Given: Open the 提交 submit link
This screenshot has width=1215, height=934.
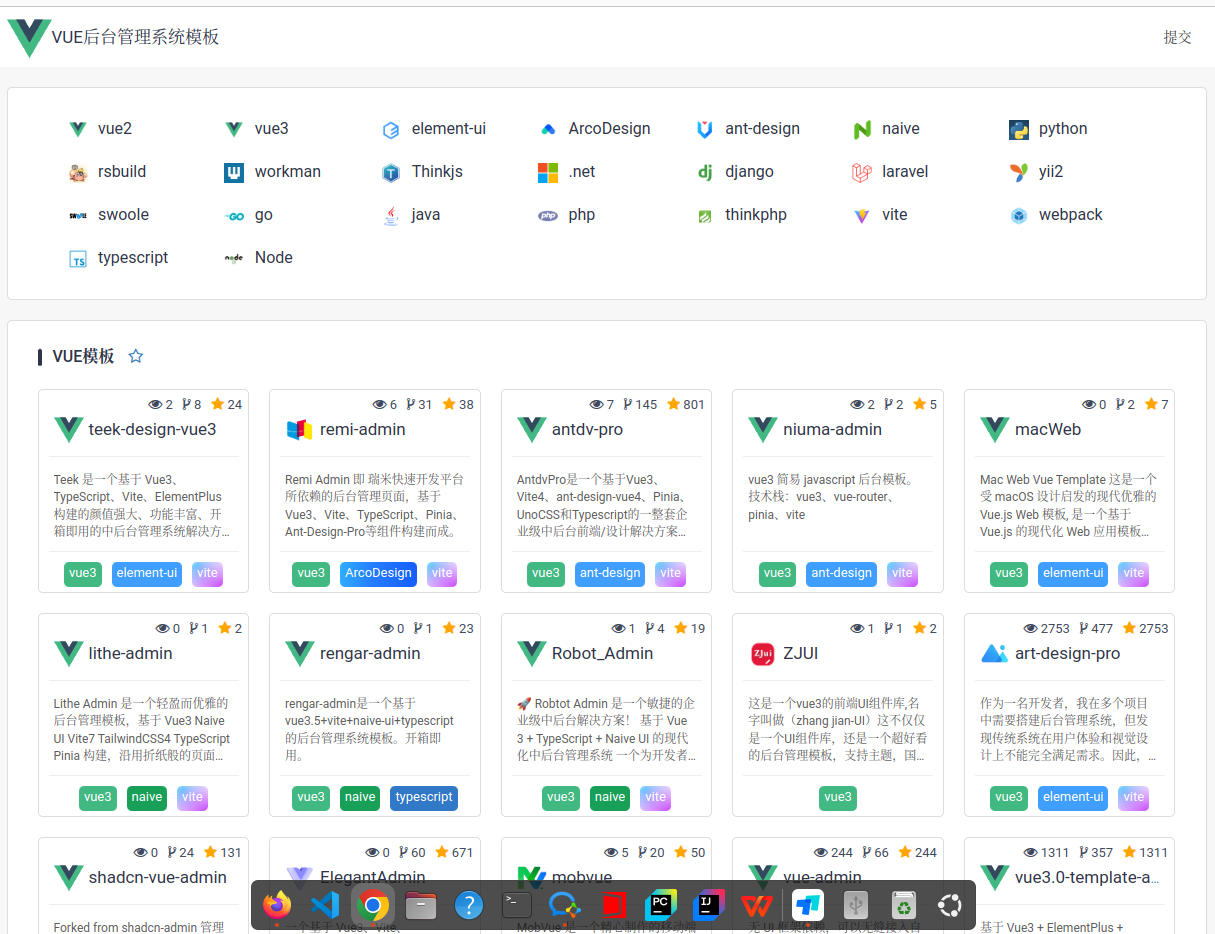Looking at the screenshot, I should tap(1177, 37).
